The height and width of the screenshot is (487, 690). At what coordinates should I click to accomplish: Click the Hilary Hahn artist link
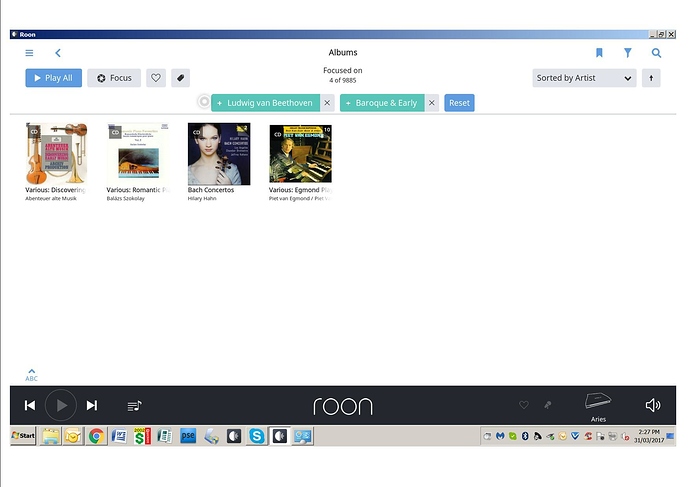[x=202, y=199]
